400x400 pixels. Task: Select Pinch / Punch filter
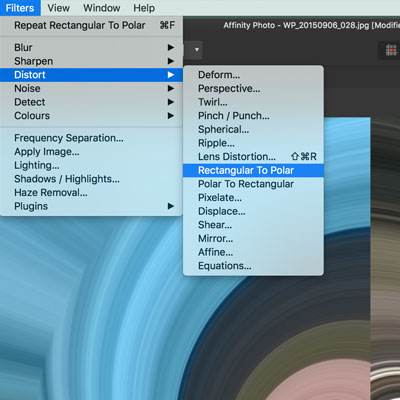(x=253, y=116)
